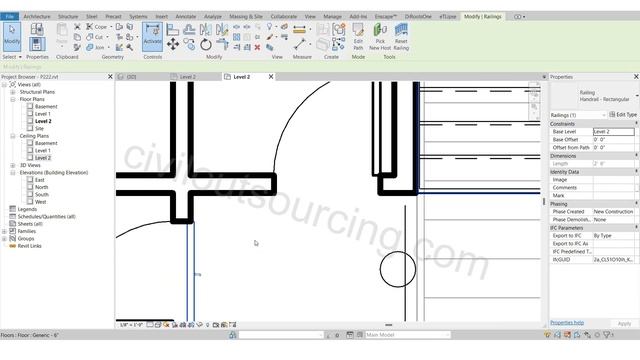Screen dimensions: 640x360
Task: Click the filter icon in status bar
Action: coord(608,335)
